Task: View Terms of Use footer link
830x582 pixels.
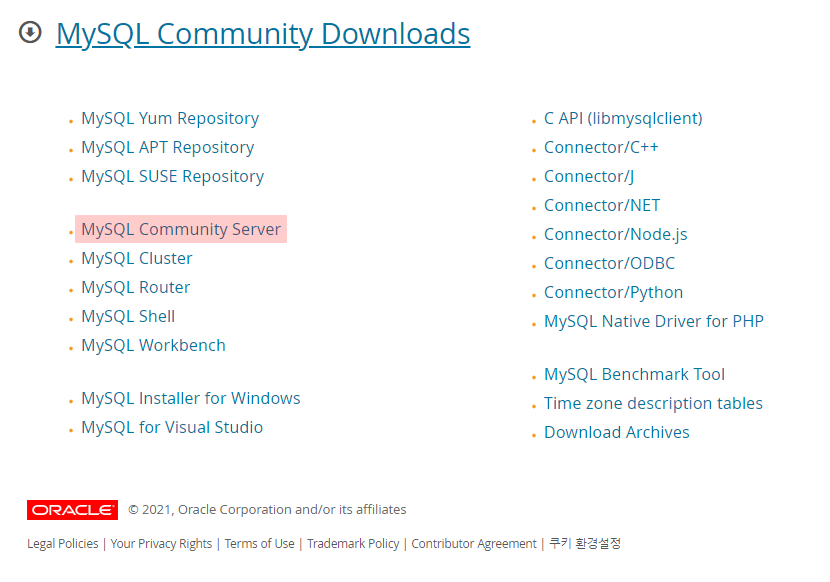Action: [x=259, y=544]
